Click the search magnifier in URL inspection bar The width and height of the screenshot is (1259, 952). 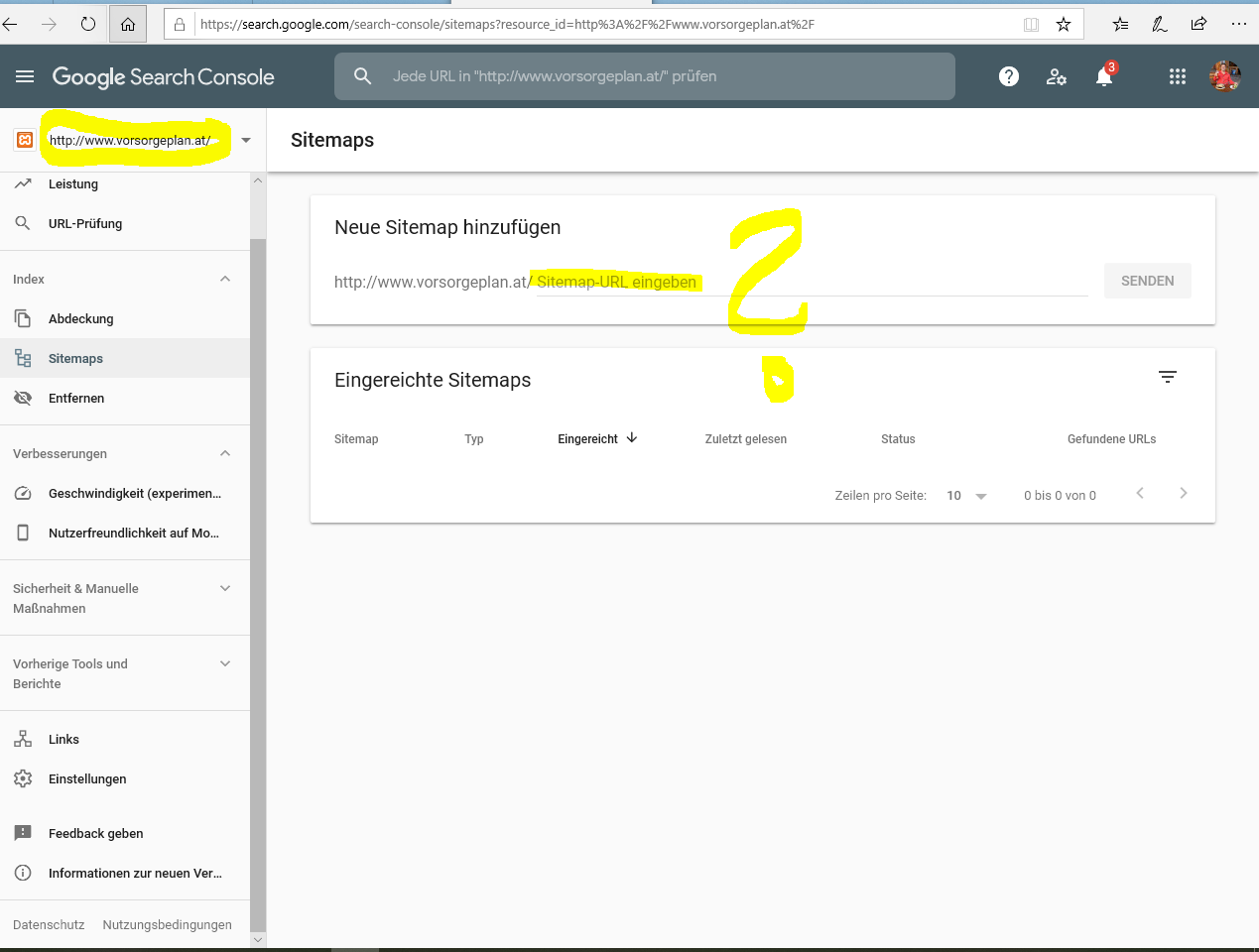[x=363, y=76]
